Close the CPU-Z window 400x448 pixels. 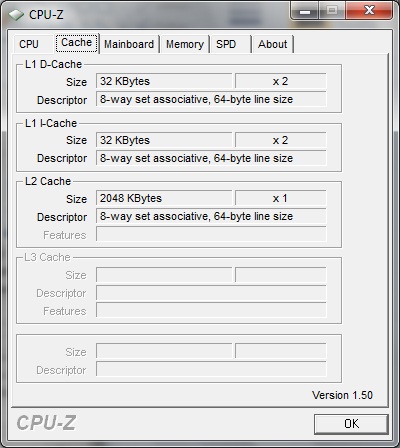tap(369, 11)
